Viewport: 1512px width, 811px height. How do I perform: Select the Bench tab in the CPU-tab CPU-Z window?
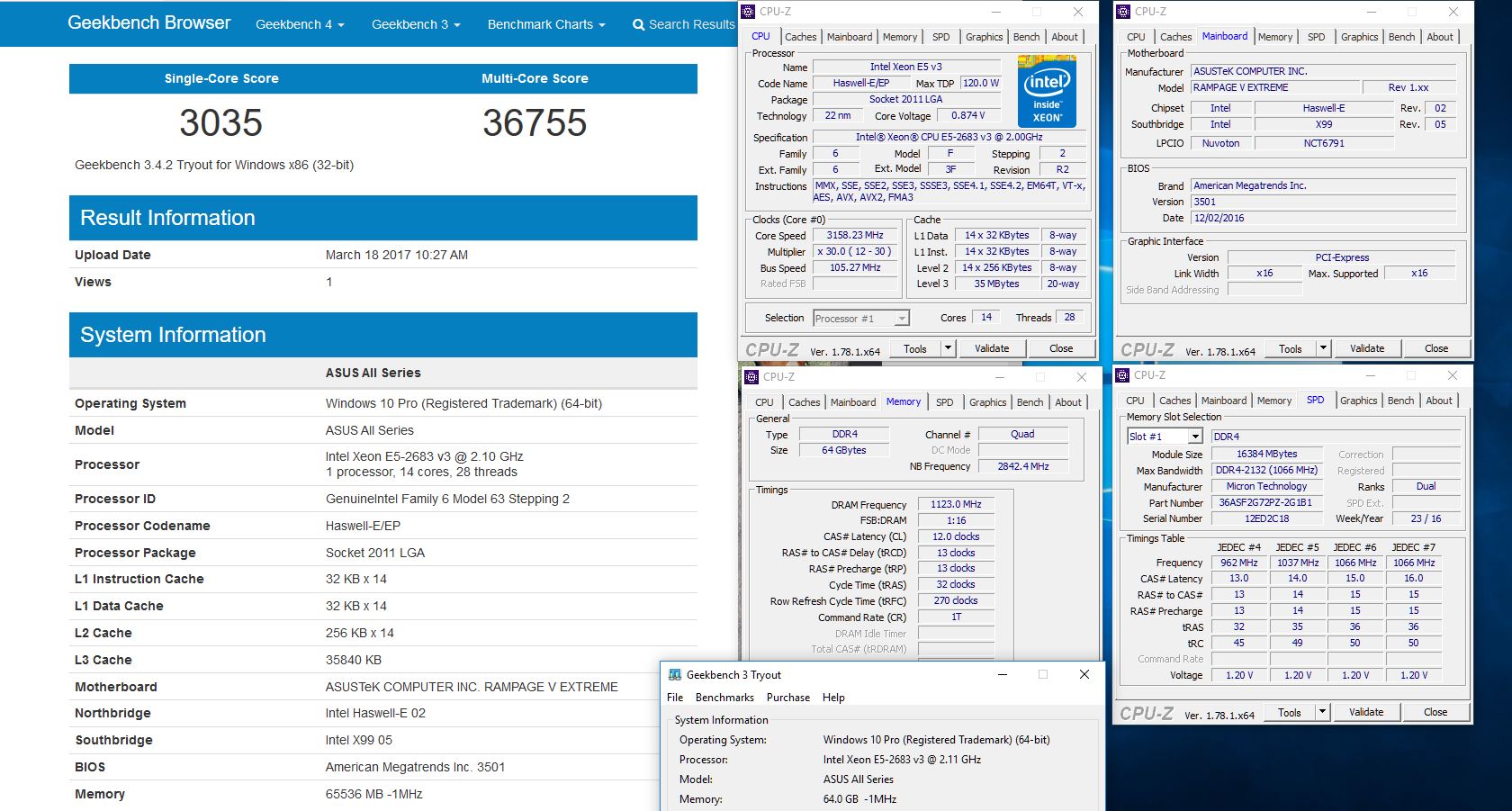tap(1026, 37)
